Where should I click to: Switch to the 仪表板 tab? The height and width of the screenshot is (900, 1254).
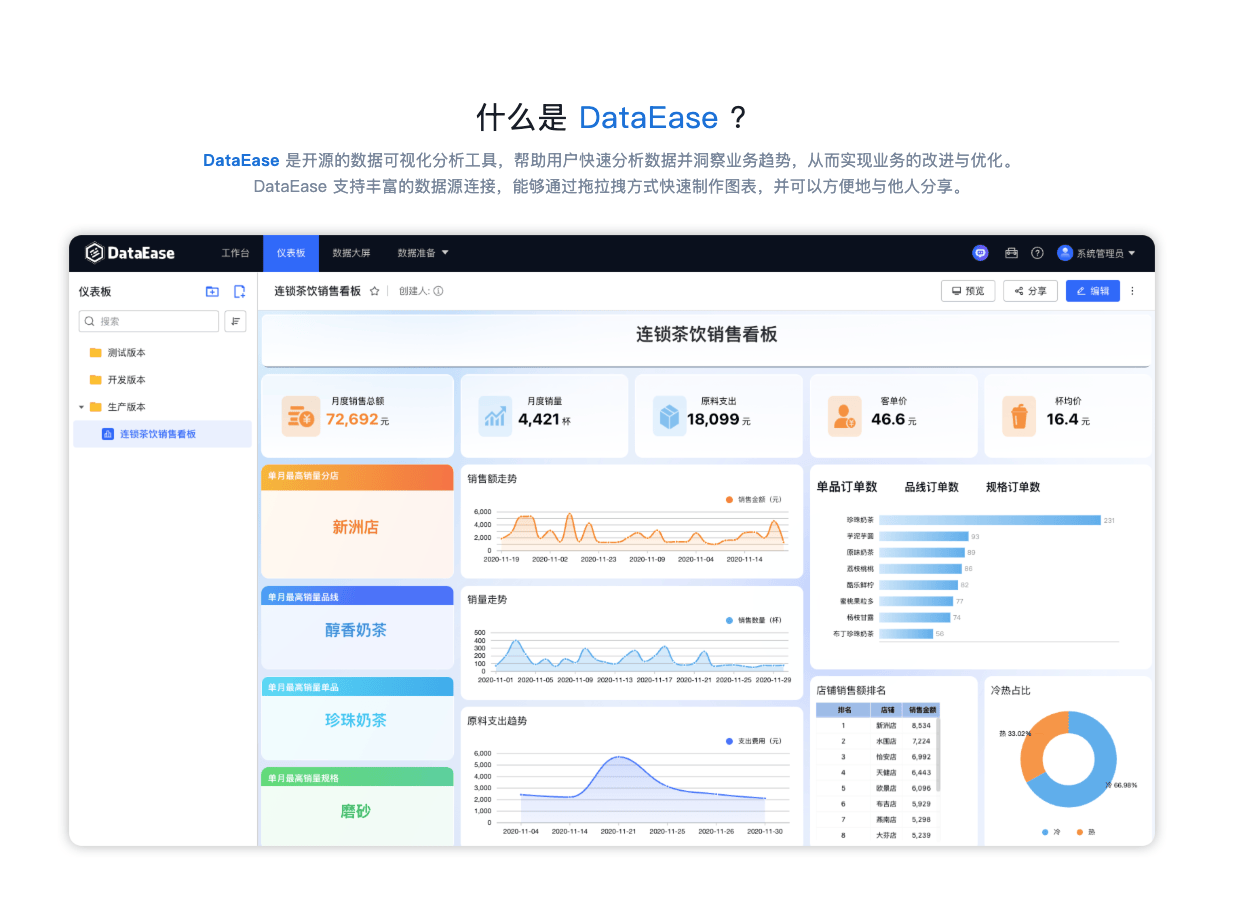click(x=291, y=253)
